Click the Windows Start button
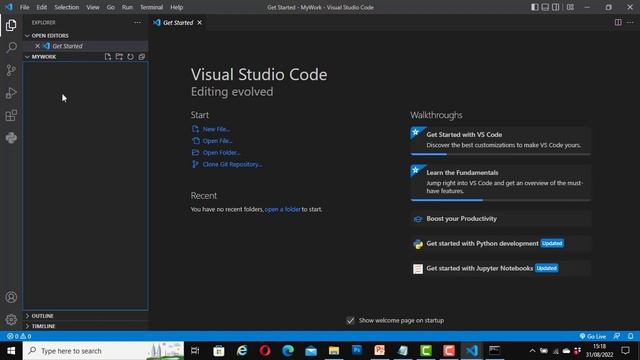The height and width of the screenshot is (360, 640). (11, 351)
